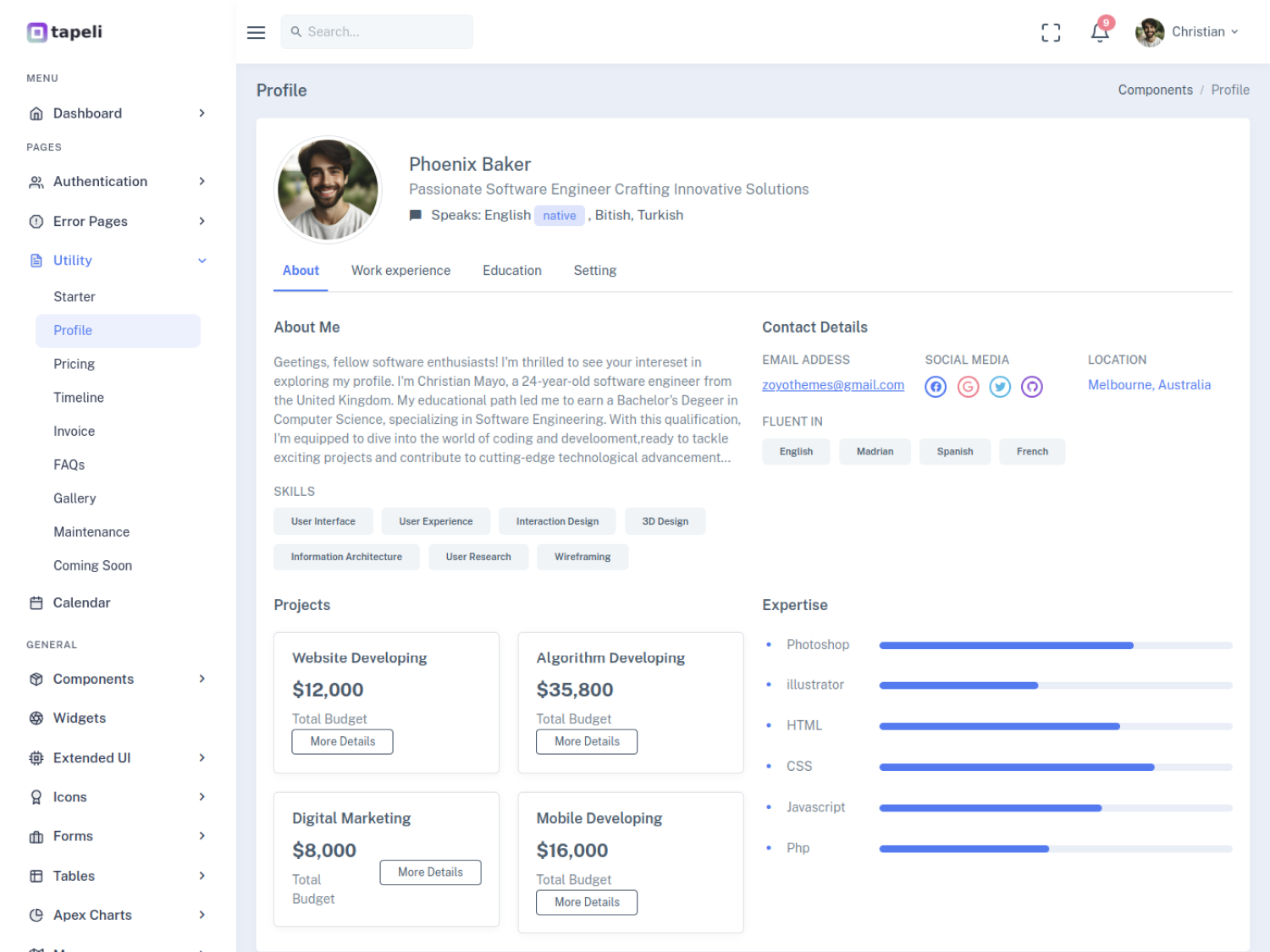Click the Google social icon
Screen dimensions: 1270x952
pos(968,387)
